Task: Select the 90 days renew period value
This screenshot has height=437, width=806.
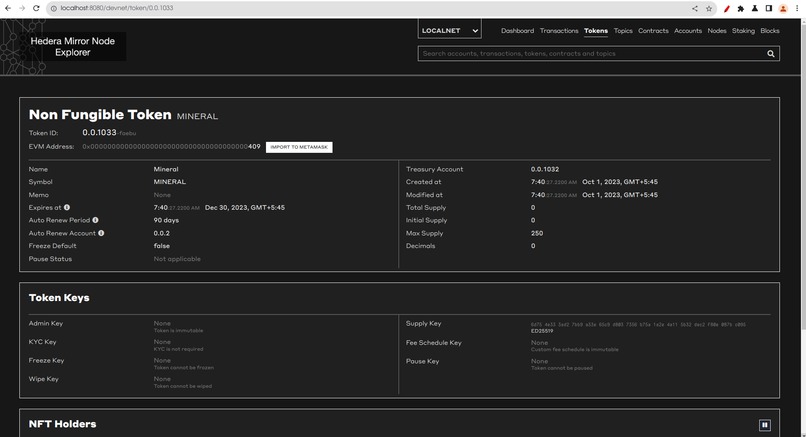Action: [166, 220]
